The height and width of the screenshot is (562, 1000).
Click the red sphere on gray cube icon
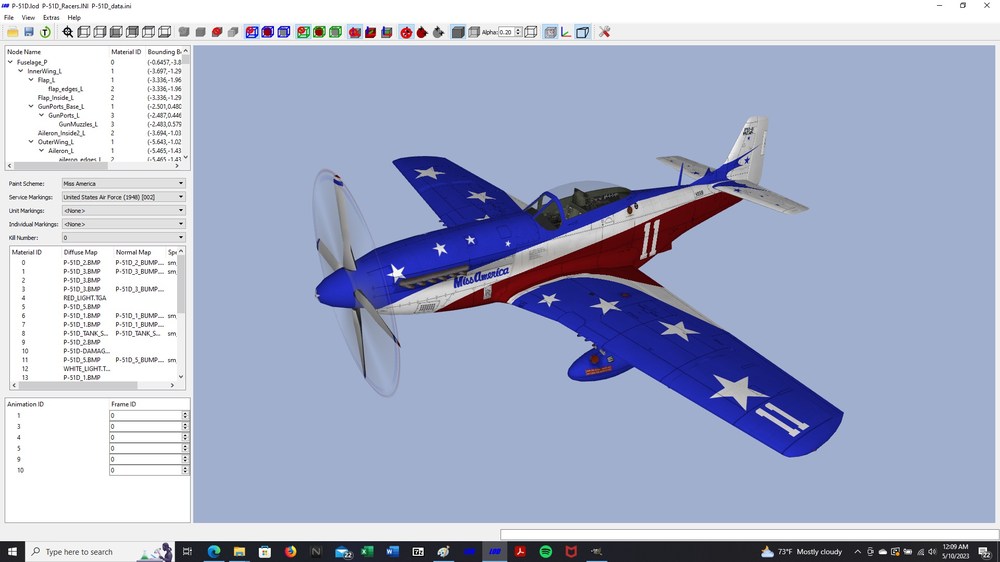point(217,32)
